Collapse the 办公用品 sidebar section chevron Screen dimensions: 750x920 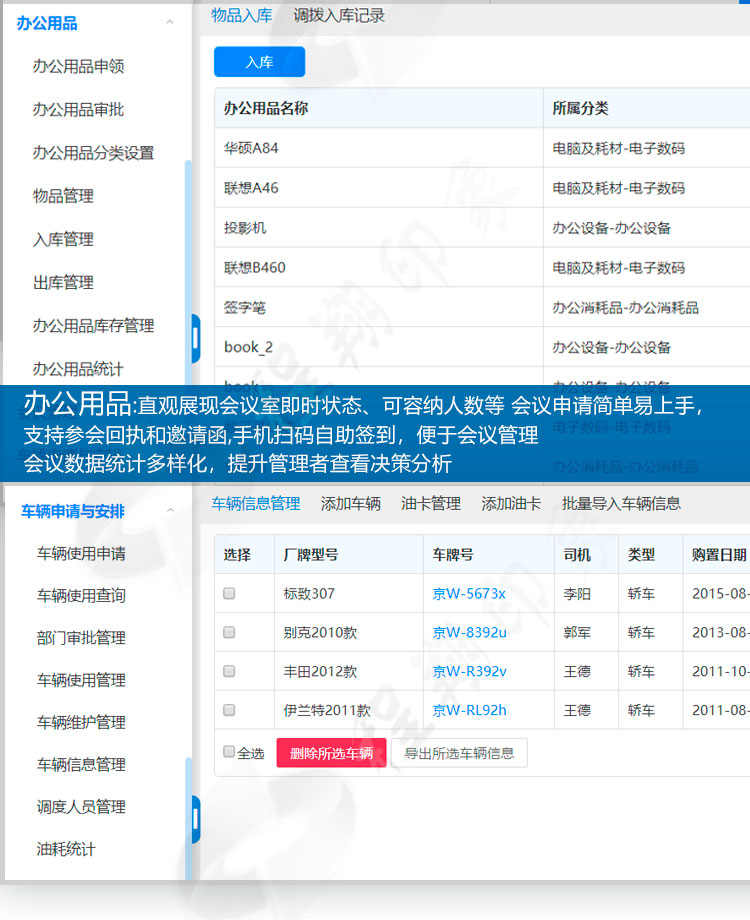click(170, 22)
